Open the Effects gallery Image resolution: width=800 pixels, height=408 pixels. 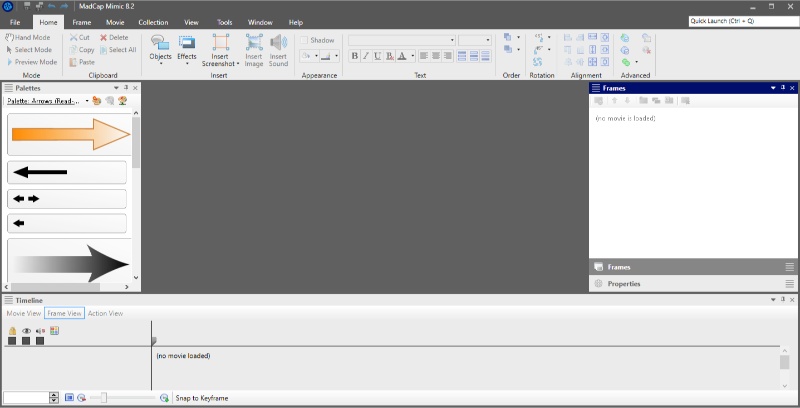coord(187,49)
